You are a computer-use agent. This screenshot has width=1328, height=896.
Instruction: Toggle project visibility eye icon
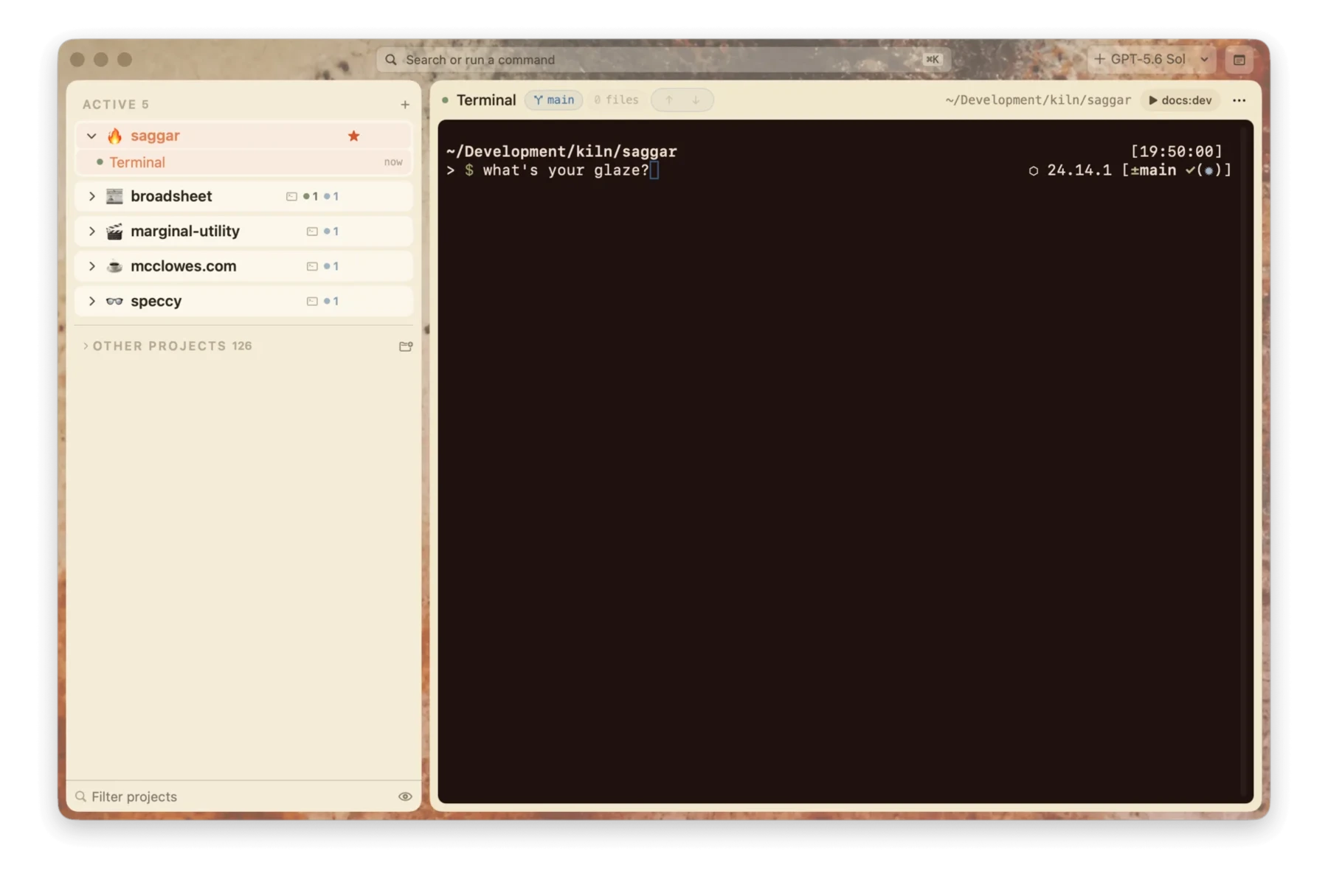(405, 796)
